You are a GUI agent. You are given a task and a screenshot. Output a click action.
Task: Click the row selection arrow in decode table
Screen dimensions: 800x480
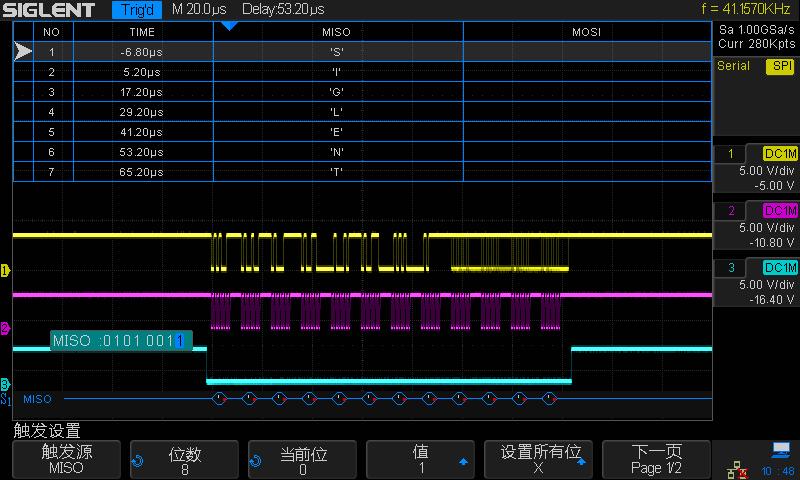(22, 51)
